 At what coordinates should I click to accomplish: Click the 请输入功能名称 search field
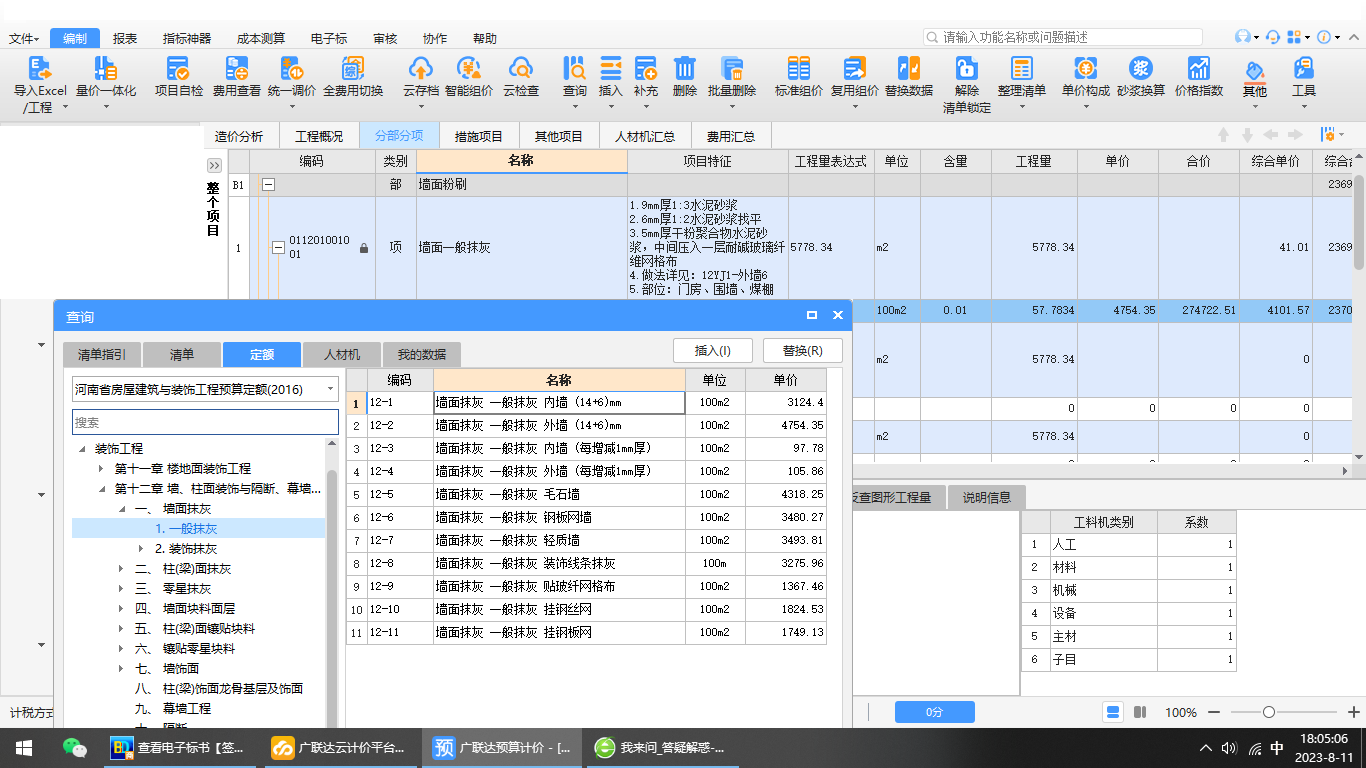[x=1062, y=37]
